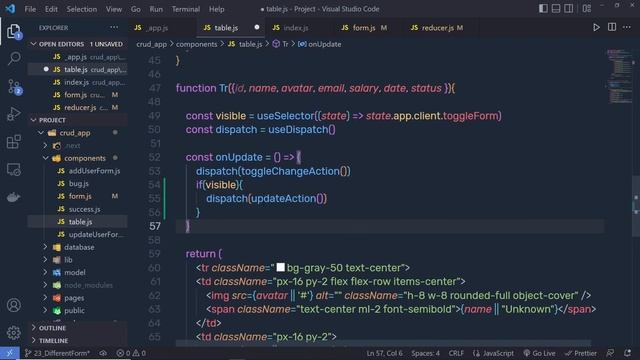
Task: Open Remote Explorer icon in activity bar
Action: tap(13, 169)
